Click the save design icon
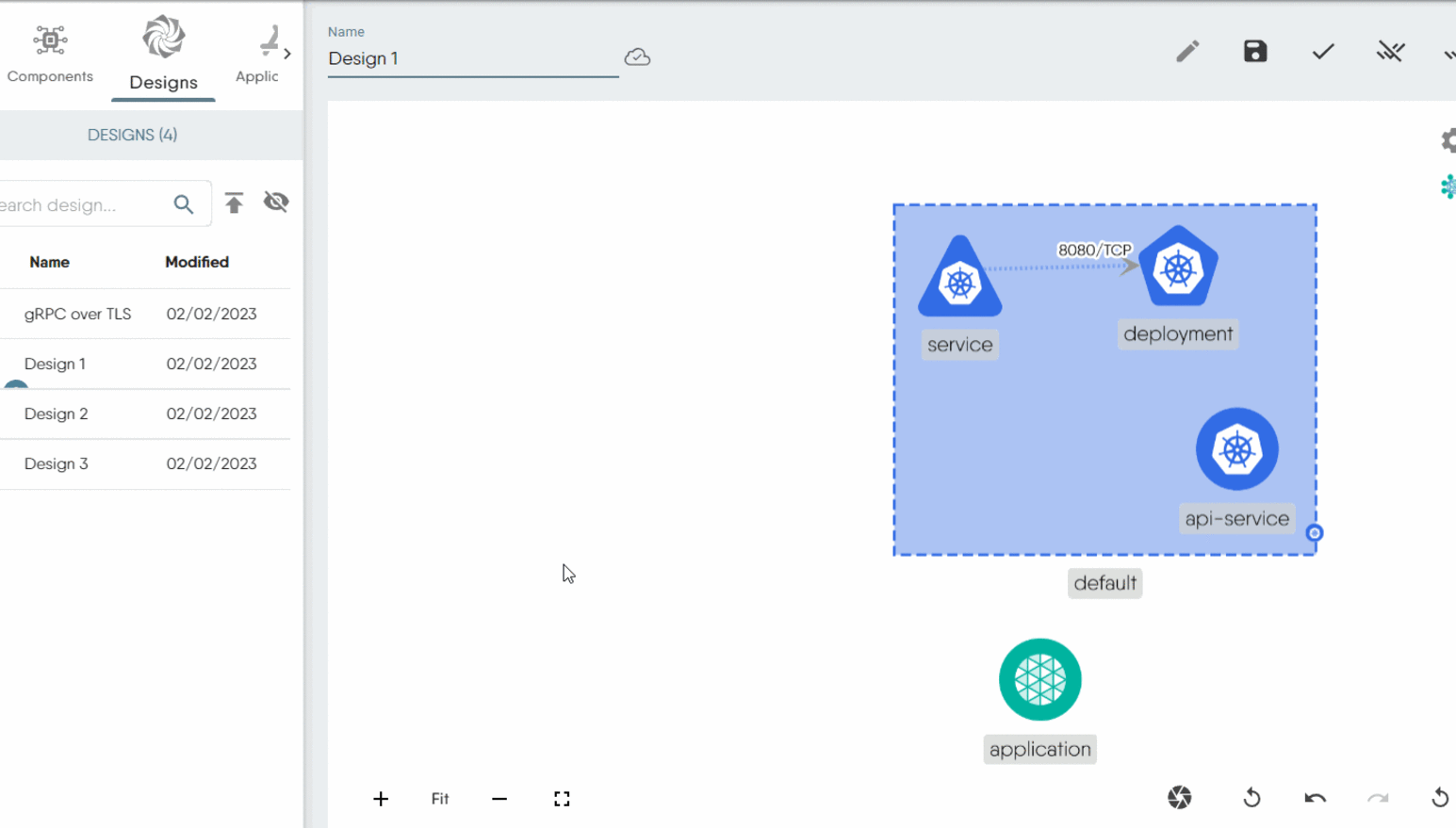Viewport: 1456px width, 828px height. pos(1254,52)
